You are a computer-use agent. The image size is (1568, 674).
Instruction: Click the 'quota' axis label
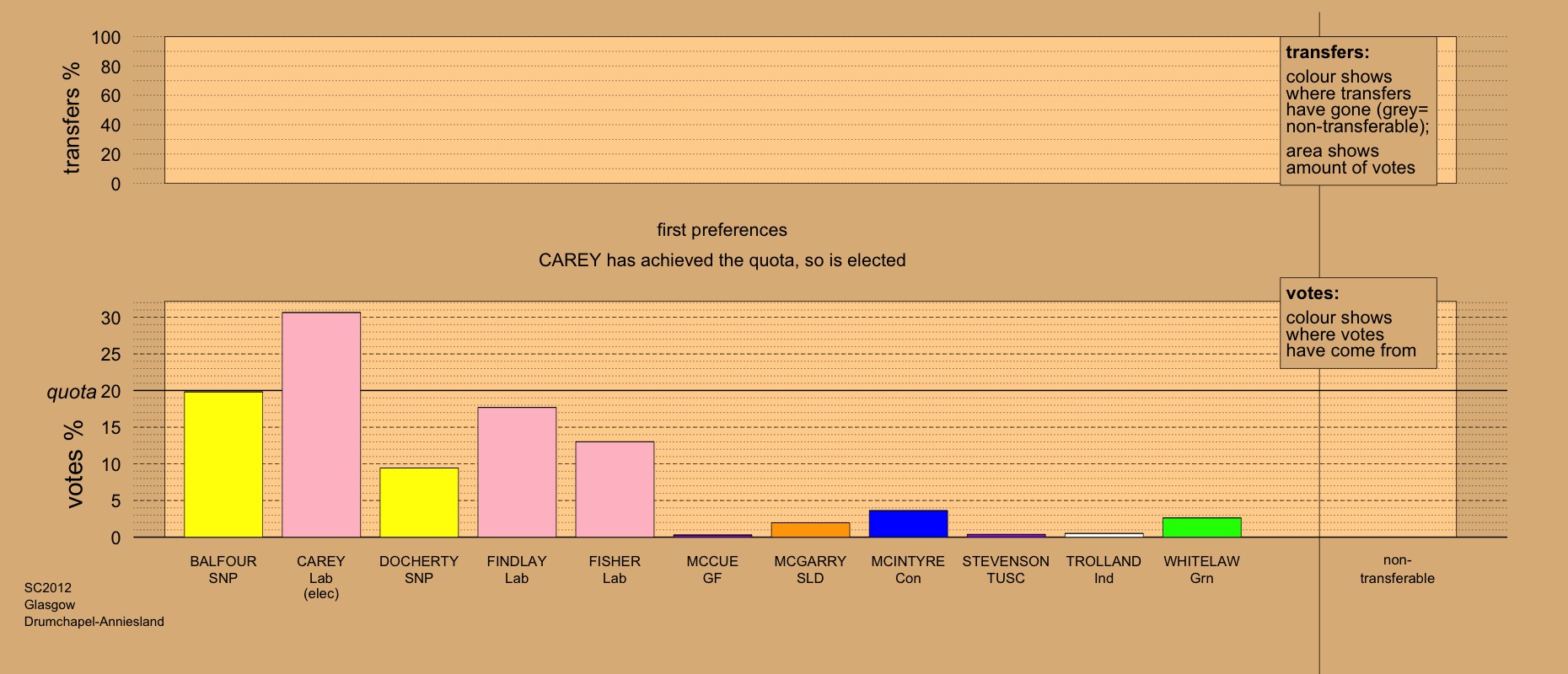(72, 392)
